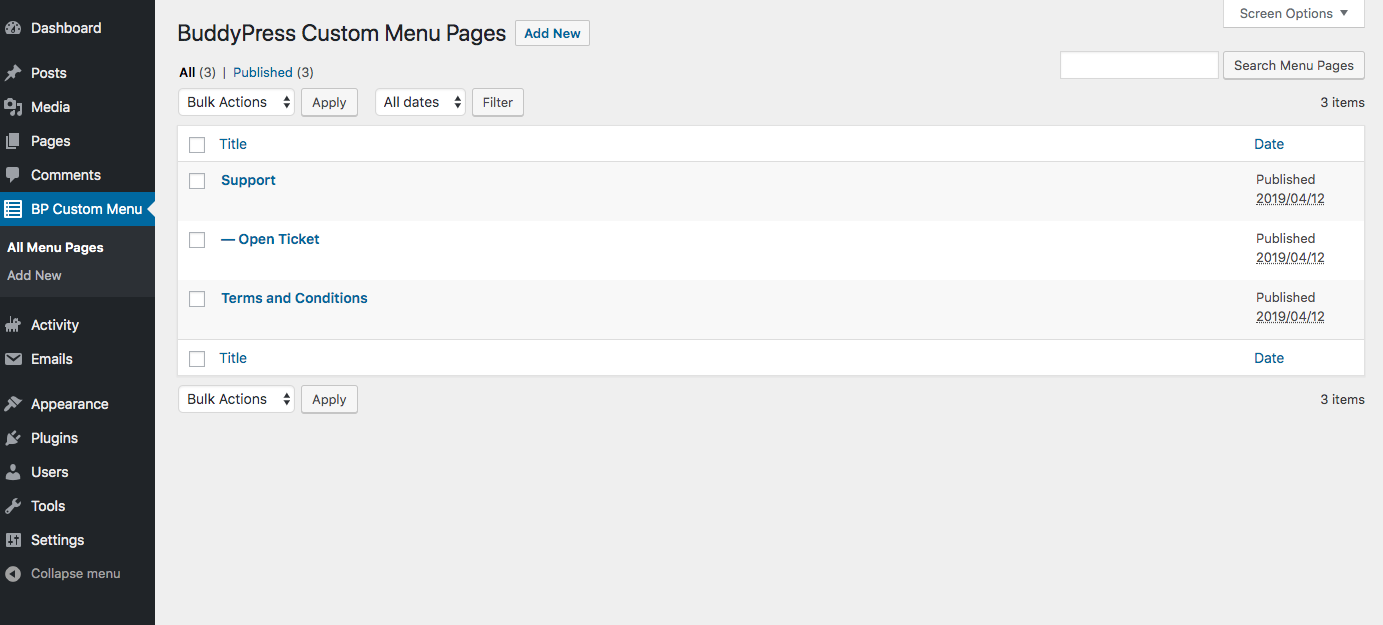Click the Users person icon
Screen dimensions: 1383x625
click(x=13, y=472)
